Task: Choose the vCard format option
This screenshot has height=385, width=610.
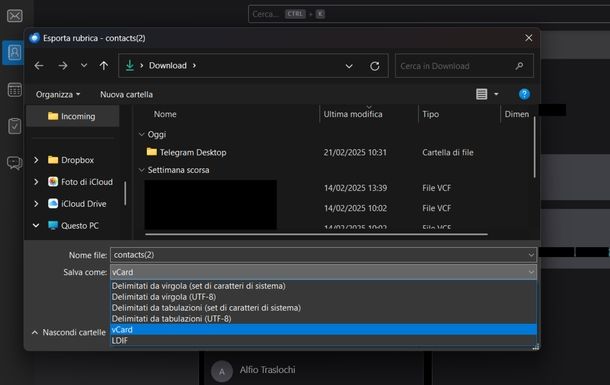Action: coord(323,329)
